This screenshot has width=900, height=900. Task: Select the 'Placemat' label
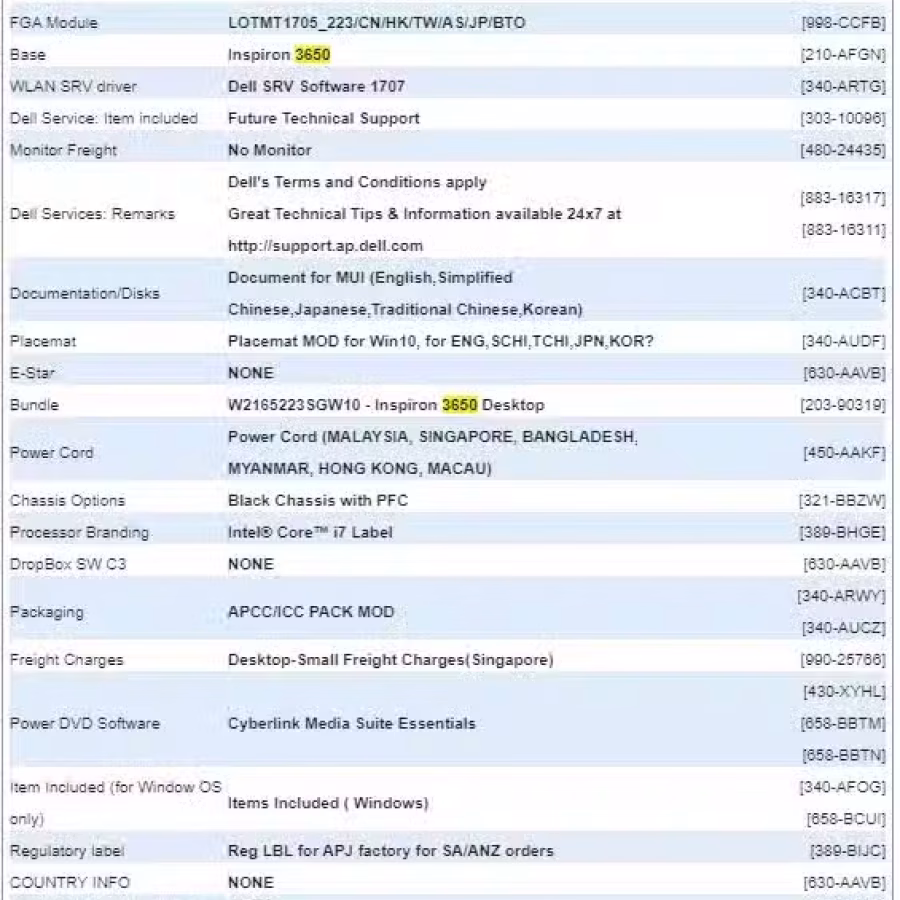(43, 342)
